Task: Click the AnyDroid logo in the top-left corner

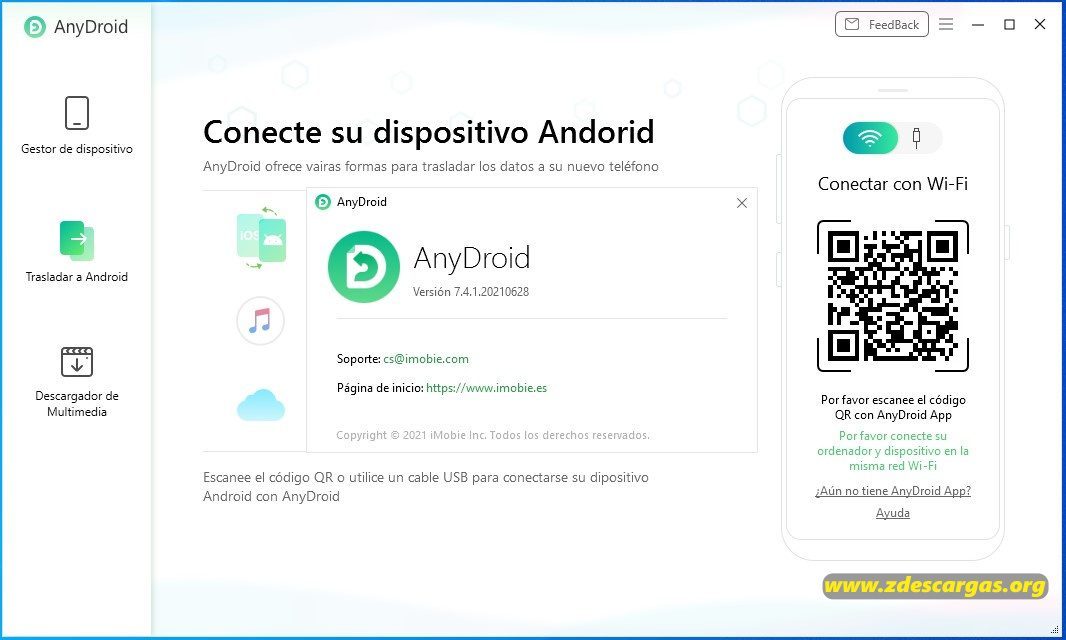Action: (x=35, y=27)
